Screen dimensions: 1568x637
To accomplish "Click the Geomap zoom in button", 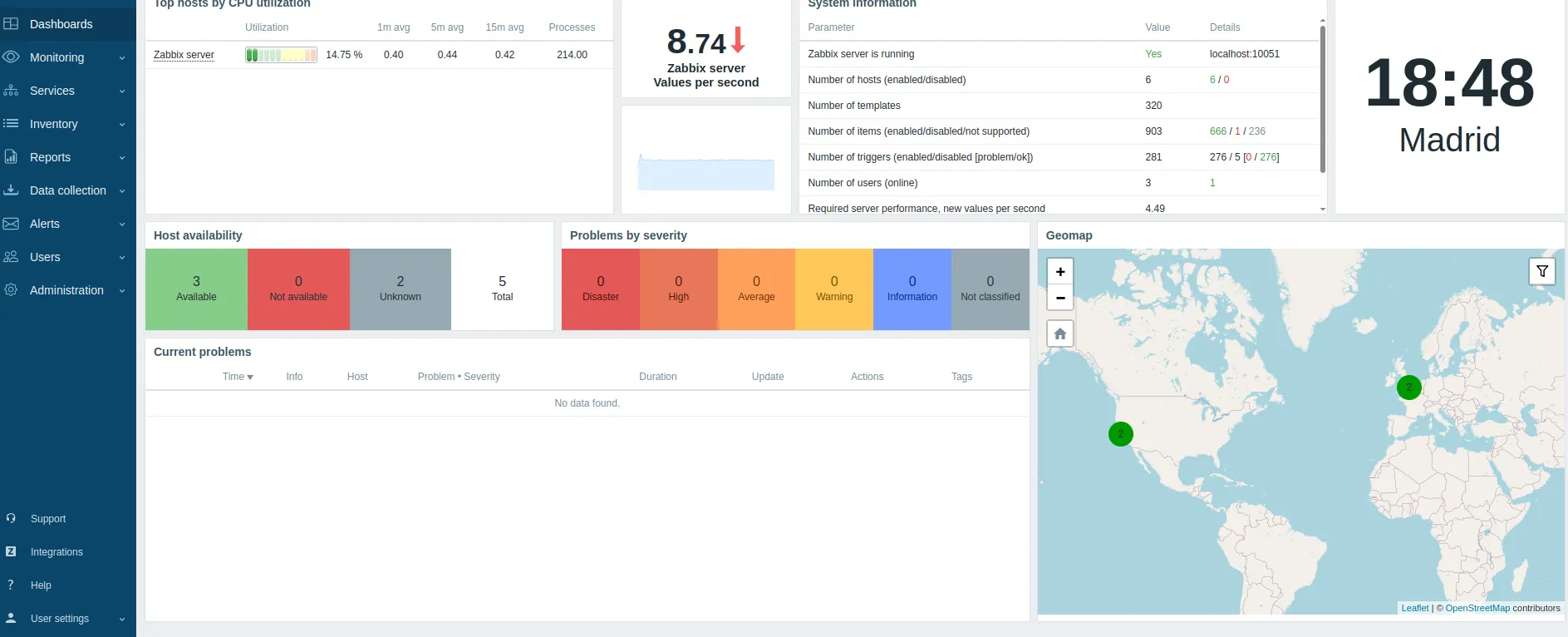I will click(1060, 272).
